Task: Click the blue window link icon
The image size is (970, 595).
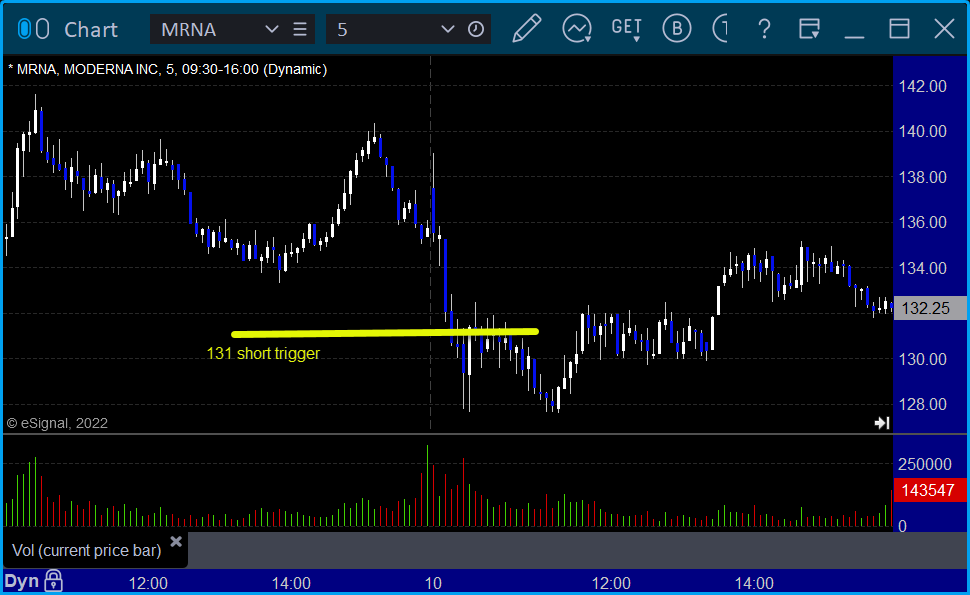Action: pyautogui.click(x=24, y=29)
